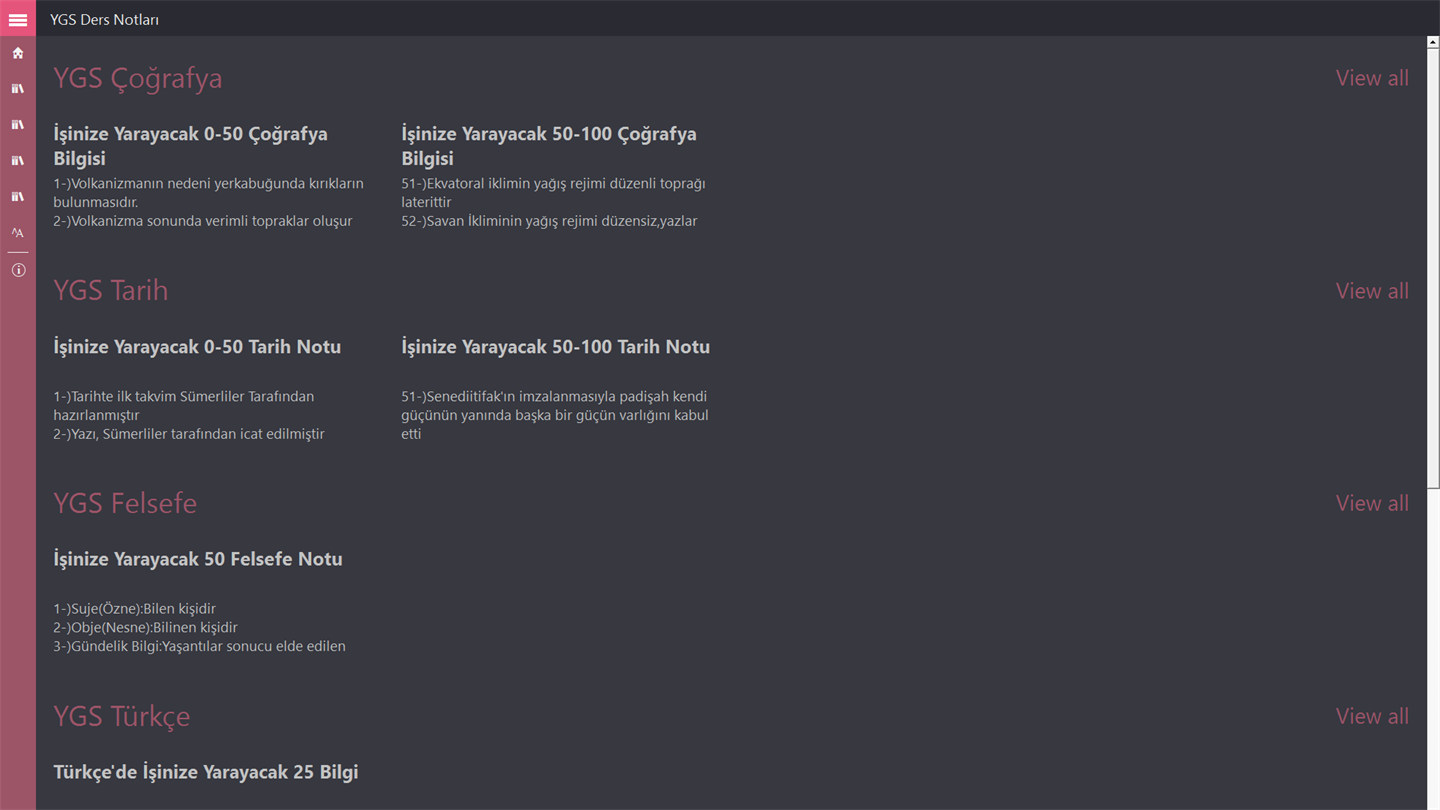The width and height of the screenshot is (1440, 810).
Task: View all YGS Tarih notes
Action: 1371,291
